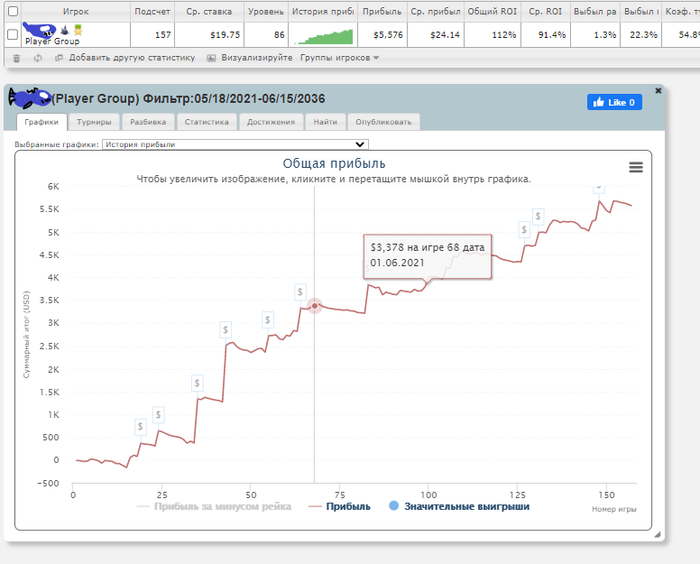Click the picture icon next to Визуализируйте
This screenshot has width=700, height=564.
click(x=211, y=58)
